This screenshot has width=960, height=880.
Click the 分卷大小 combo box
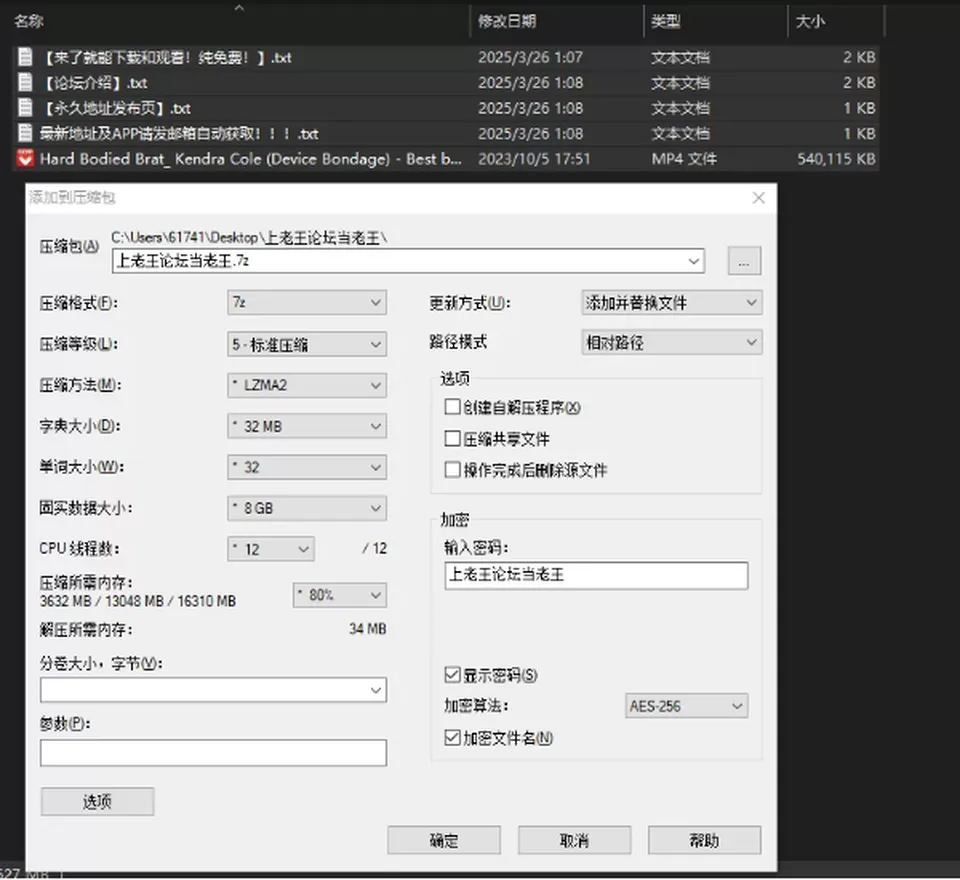click(x=213, y=690)
